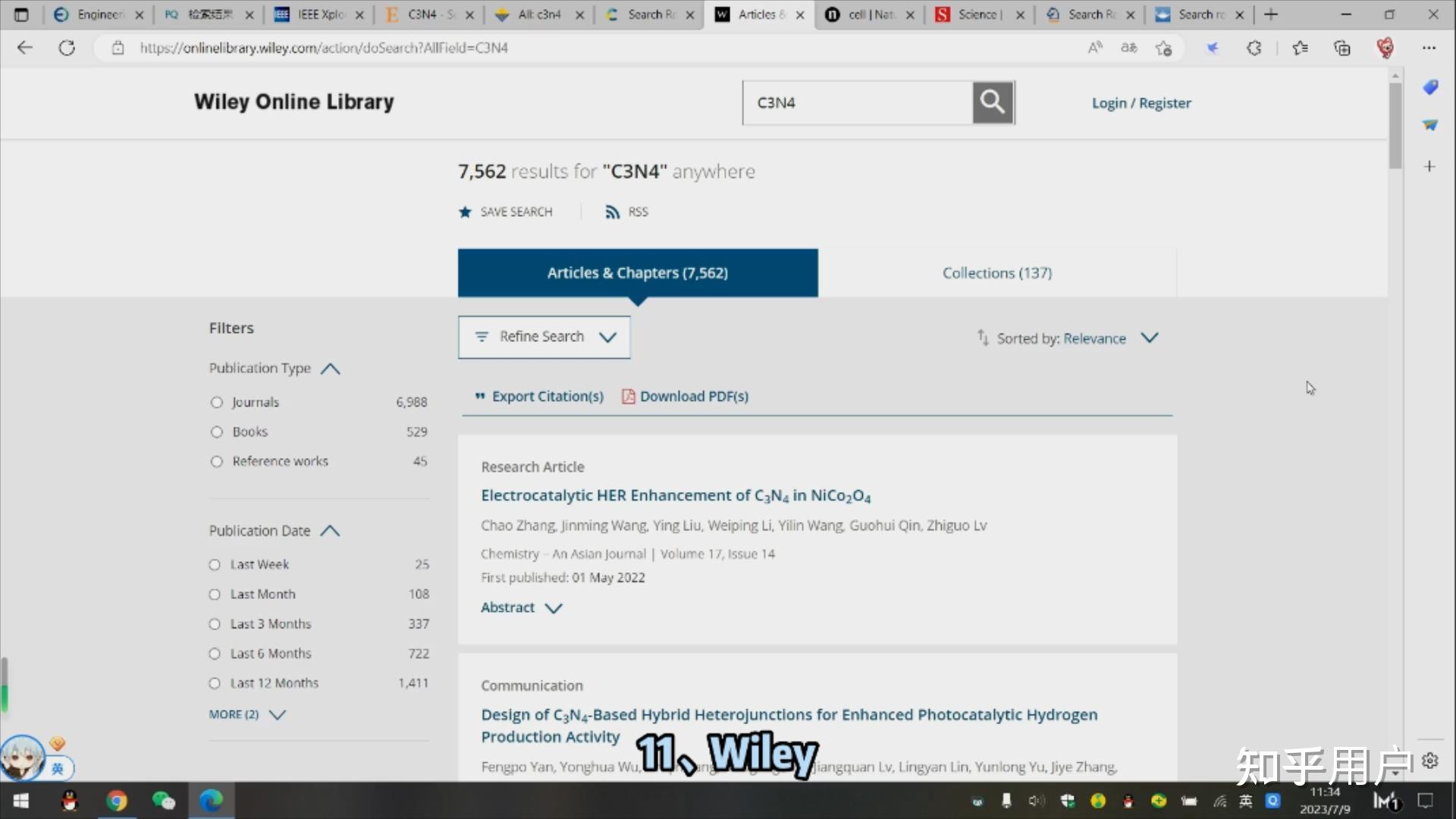The height and width of the screenshot is (819, 1456).
Task: Select the Reference works filter
Action: (x=217, y=462)
